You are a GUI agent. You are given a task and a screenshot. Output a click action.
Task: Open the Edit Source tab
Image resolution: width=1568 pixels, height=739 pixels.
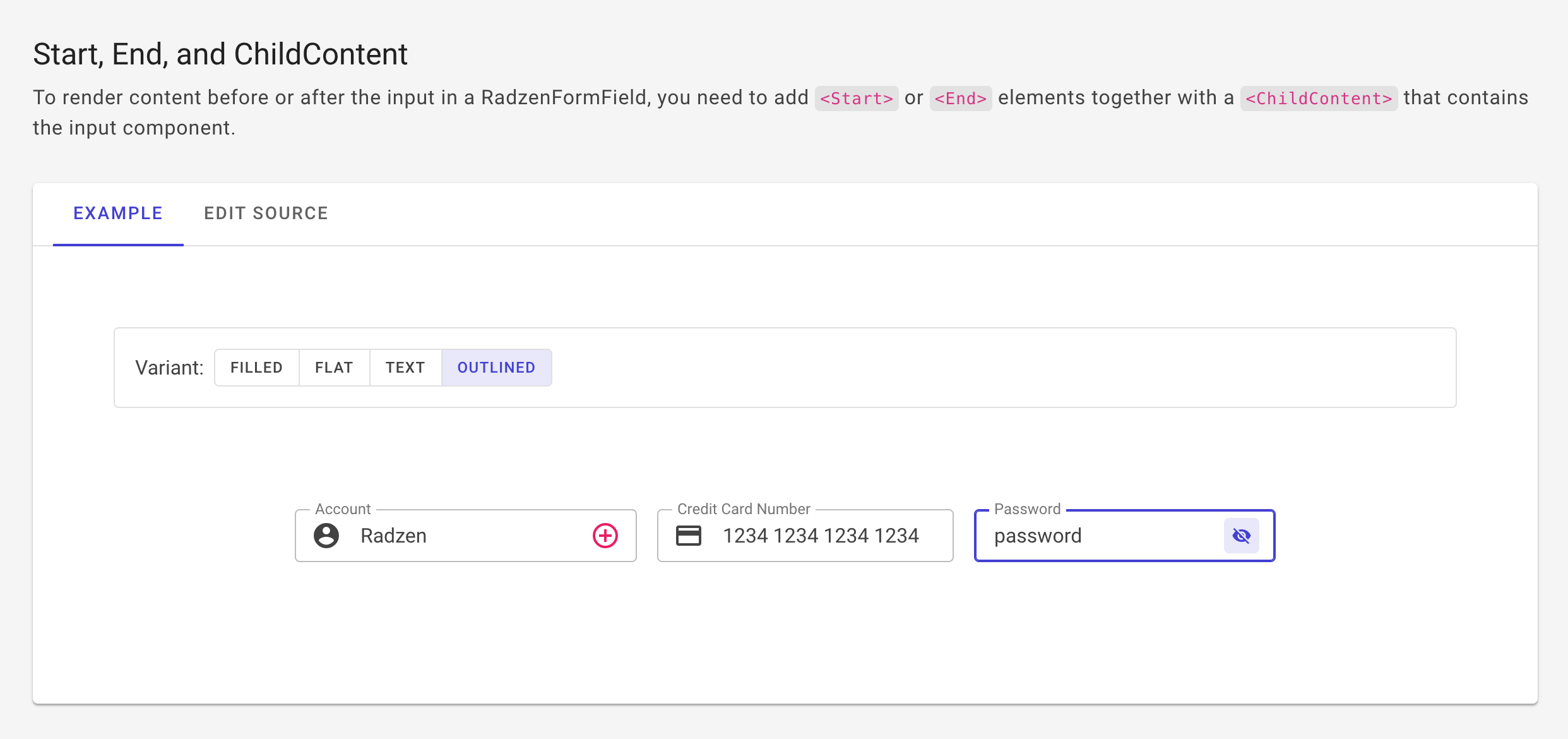(266, 213)
